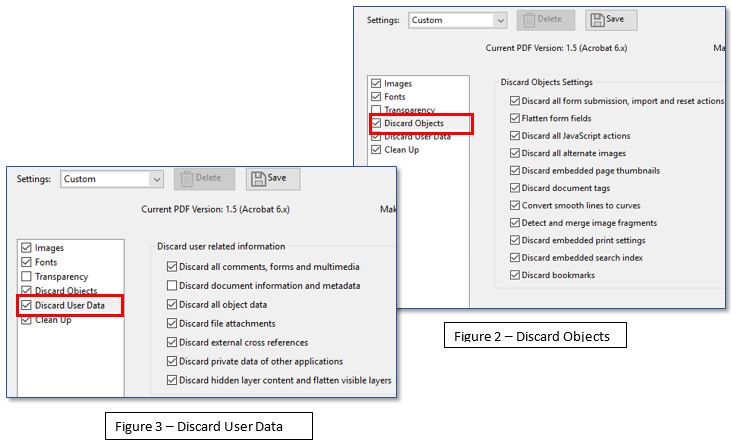Uncheck Discard all comments, forms and multimedia

tap(172, 267)
